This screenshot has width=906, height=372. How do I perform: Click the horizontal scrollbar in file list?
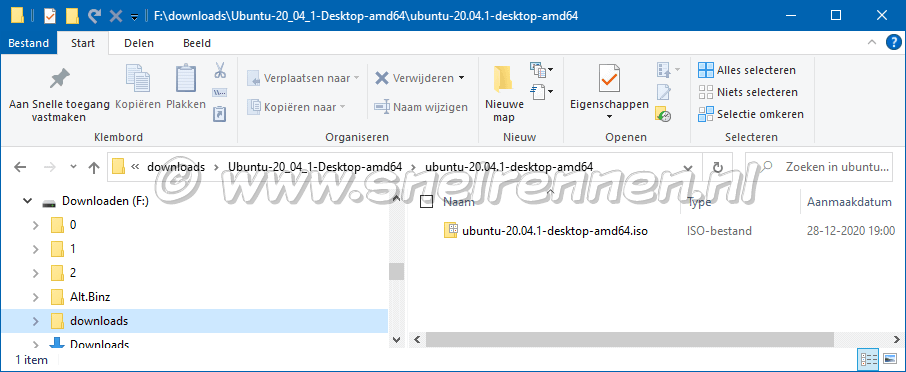click(630, 339)
